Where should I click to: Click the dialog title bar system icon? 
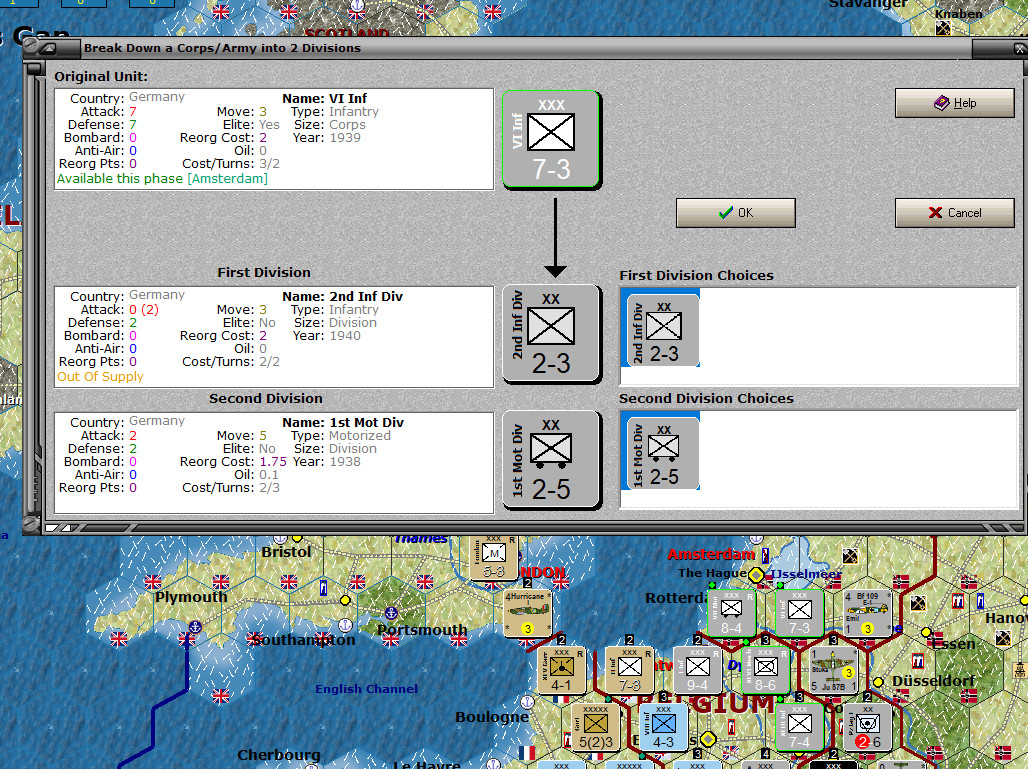click(47, 48)
